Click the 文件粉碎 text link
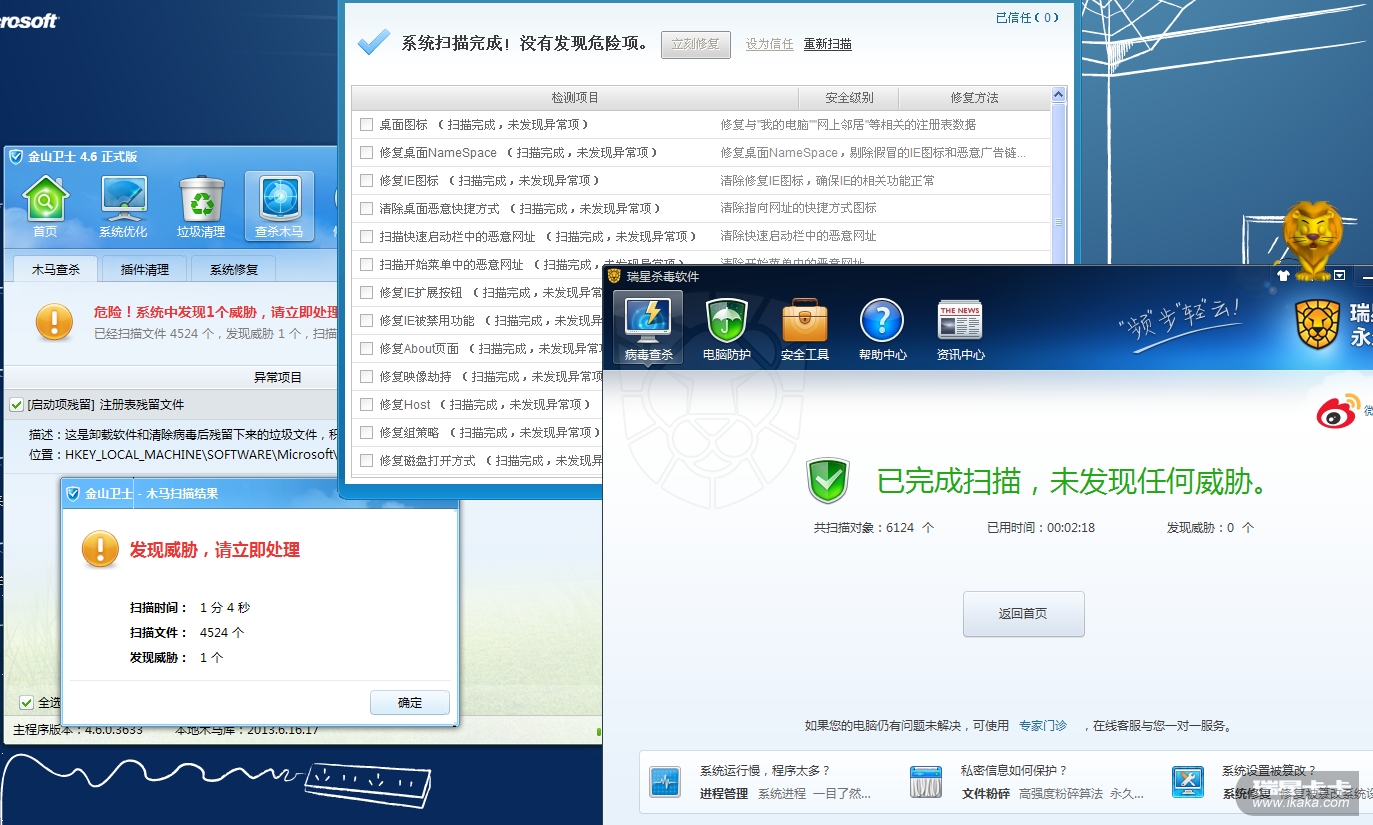The width and height of the screenshot is (1373, 825). [x=986, y=794]
